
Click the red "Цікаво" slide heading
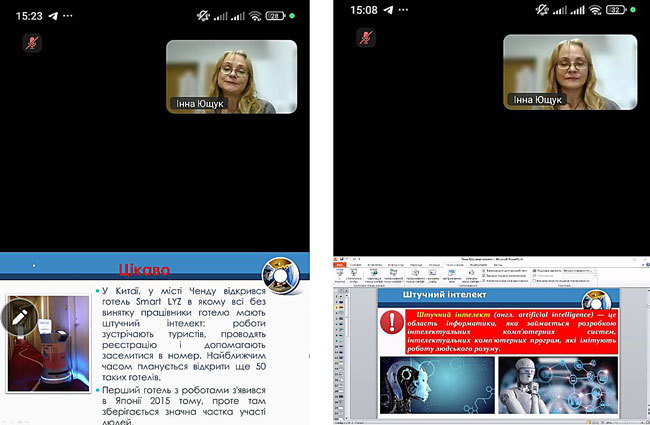point(144,270)
